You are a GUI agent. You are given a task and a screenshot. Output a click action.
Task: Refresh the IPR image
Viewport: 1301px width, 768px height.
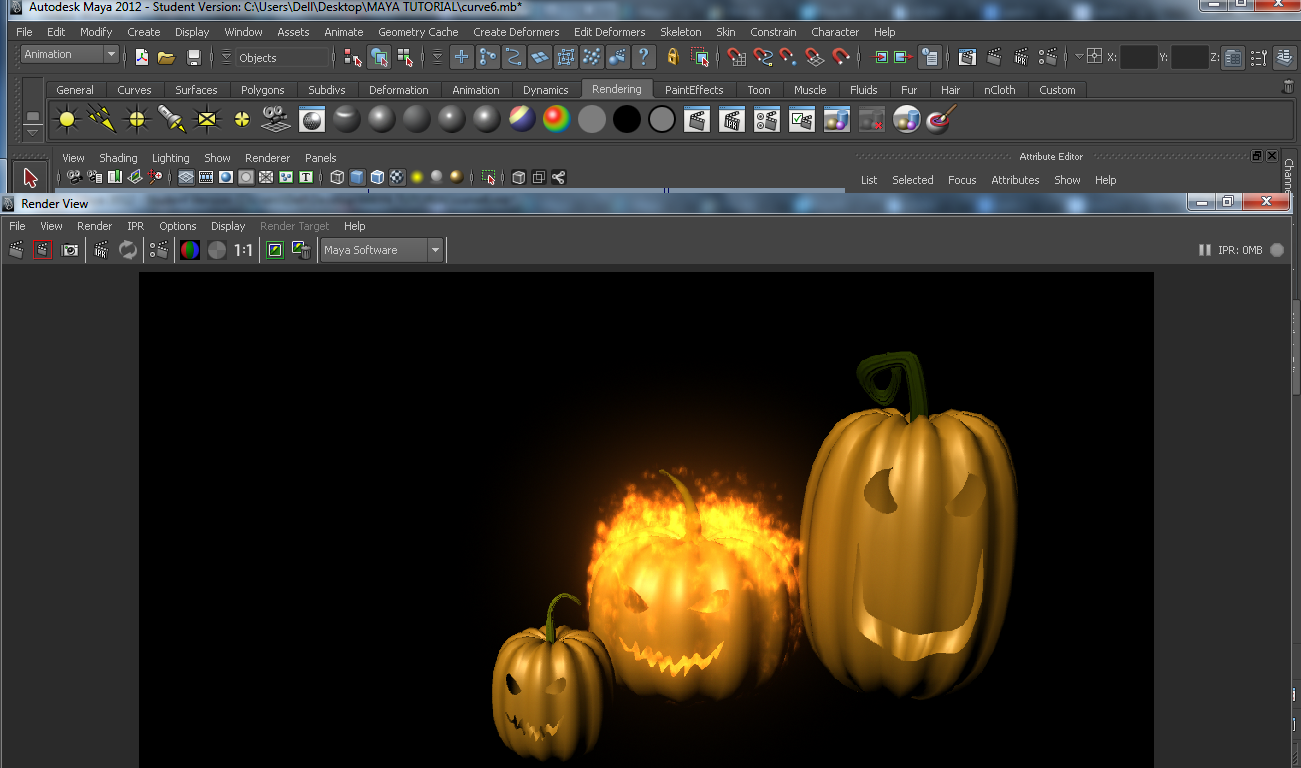tap(129, 250)
